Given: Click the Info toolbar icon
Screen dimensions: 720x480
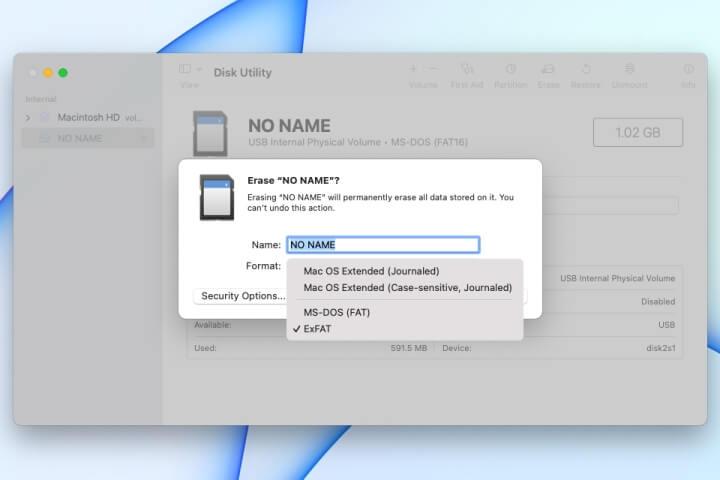Looking at the screenshot, I should click(688, 69).
